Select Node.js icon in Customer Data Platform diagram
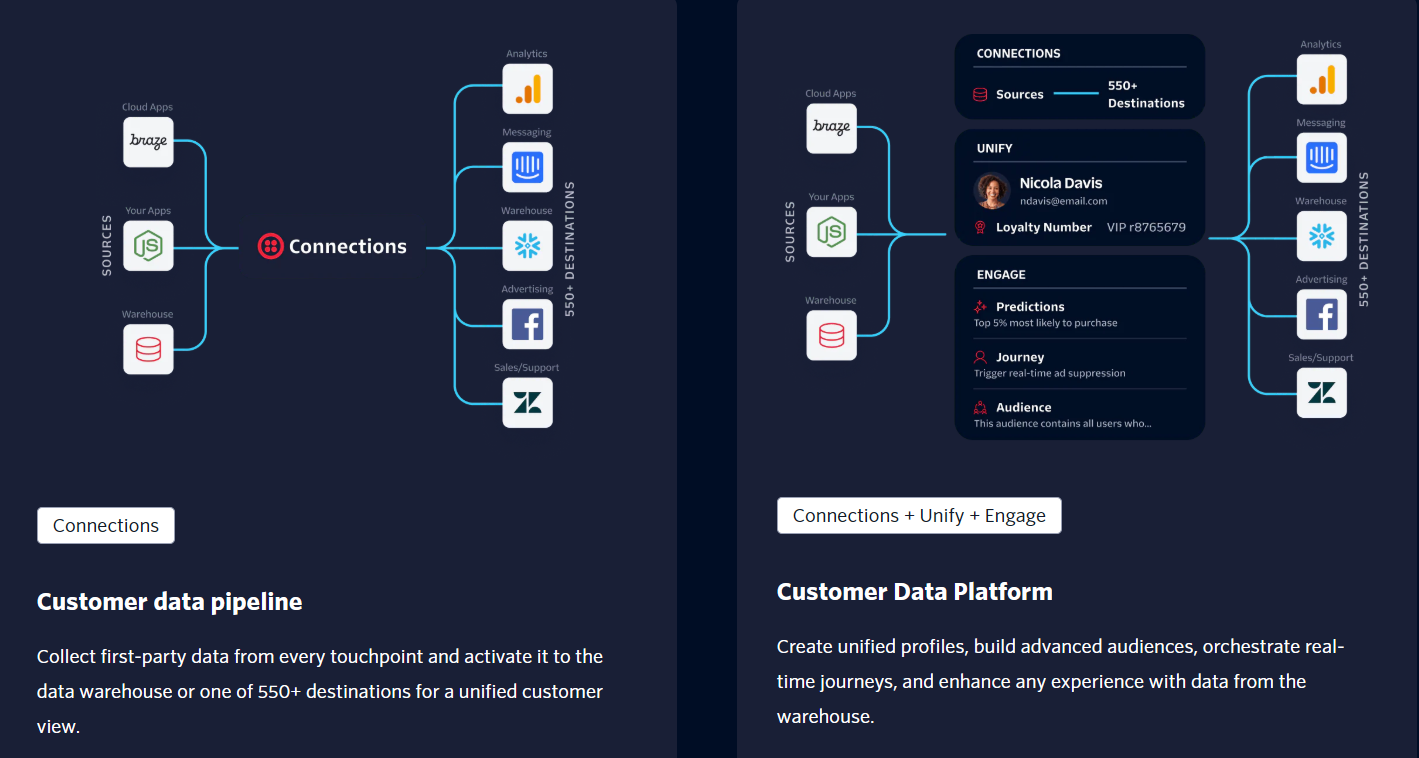Image resolution: width=1419 pixels, height=758 pixels. coord(831,232)
